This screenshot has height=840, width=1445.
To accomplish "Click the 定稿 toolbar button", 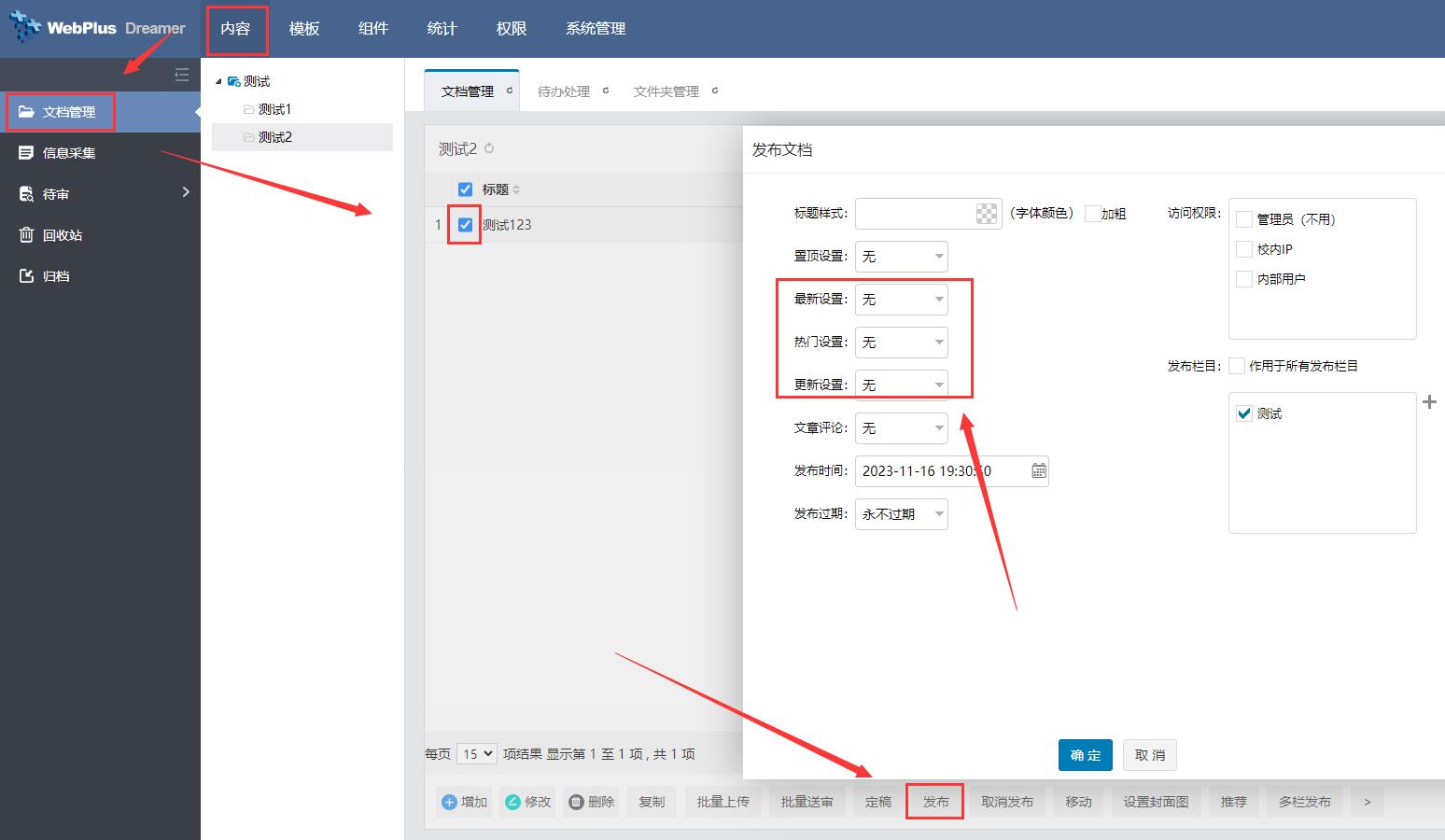I will tap(878, 802).
